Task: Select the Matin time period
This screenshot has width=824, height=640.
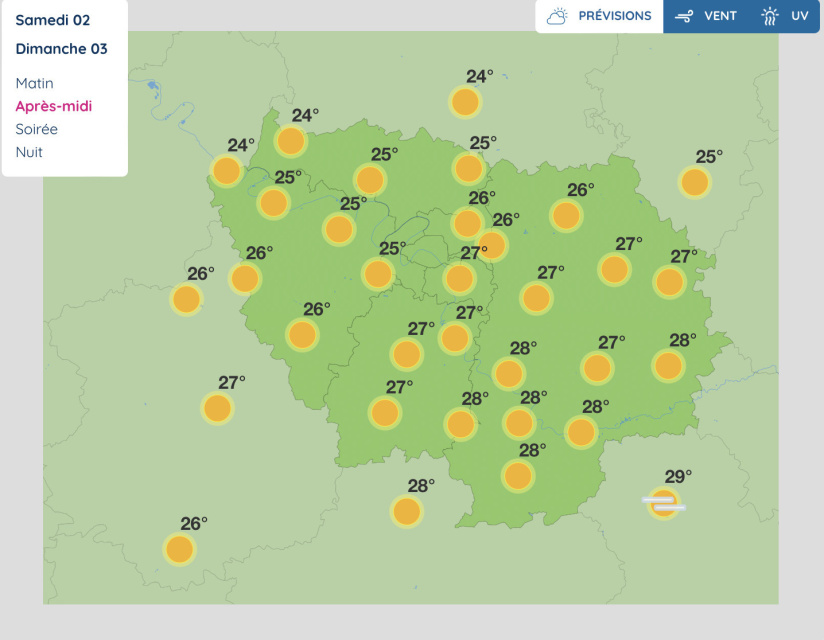Action: (x=35, y=83)
